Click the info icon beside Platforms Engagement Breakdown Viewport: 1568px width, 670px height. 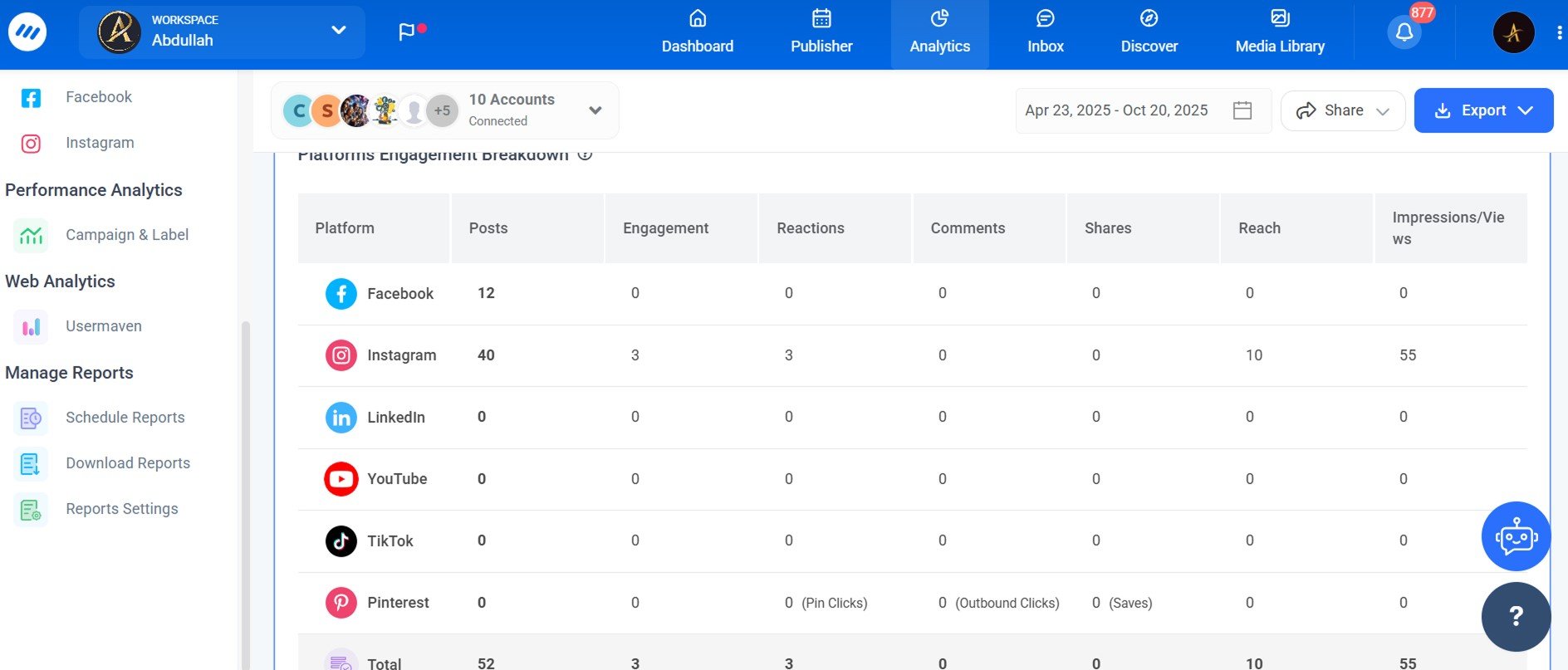pos(585,154)
